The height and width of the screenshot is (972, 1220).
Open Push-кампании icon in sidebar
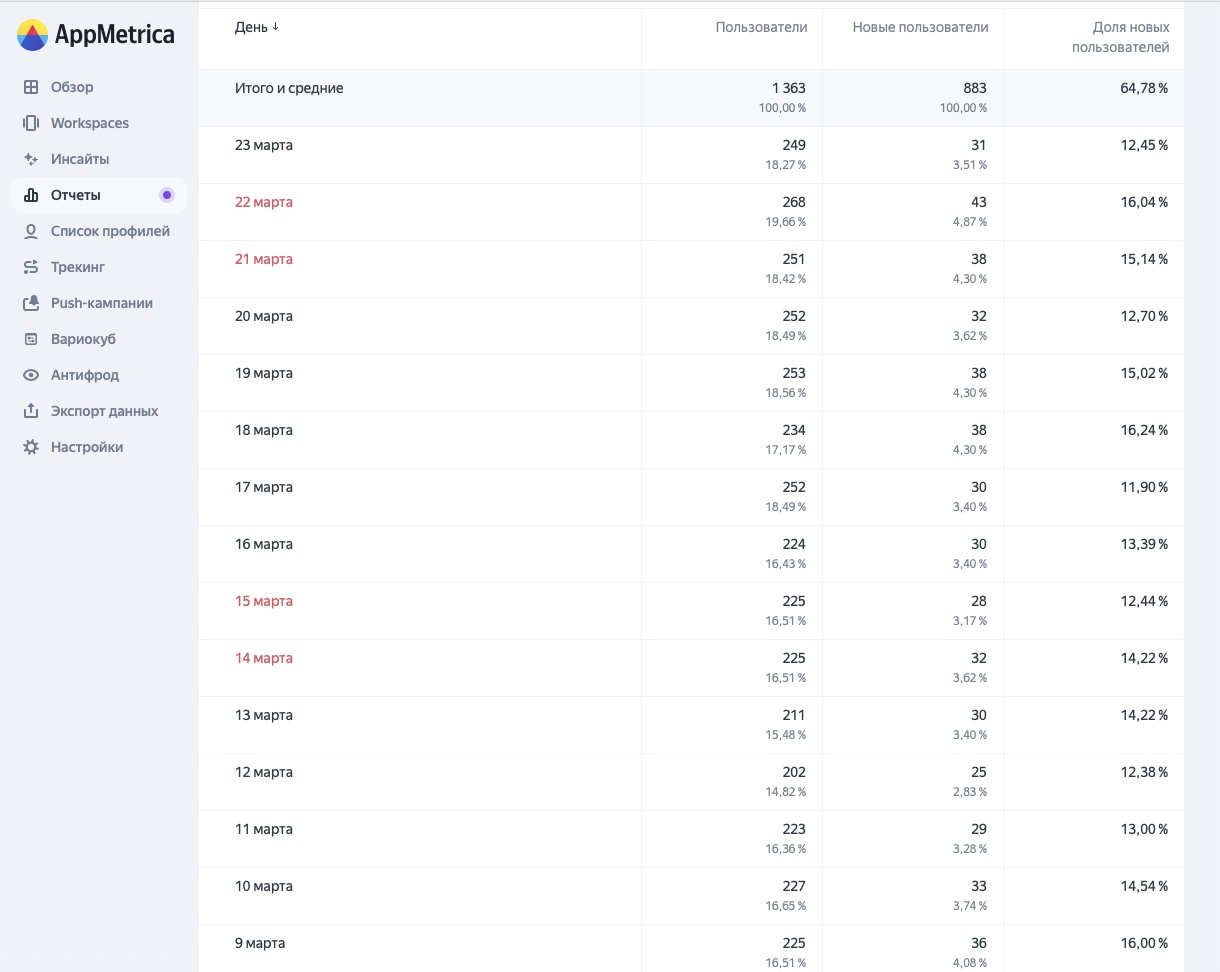(x=31, y=303)
